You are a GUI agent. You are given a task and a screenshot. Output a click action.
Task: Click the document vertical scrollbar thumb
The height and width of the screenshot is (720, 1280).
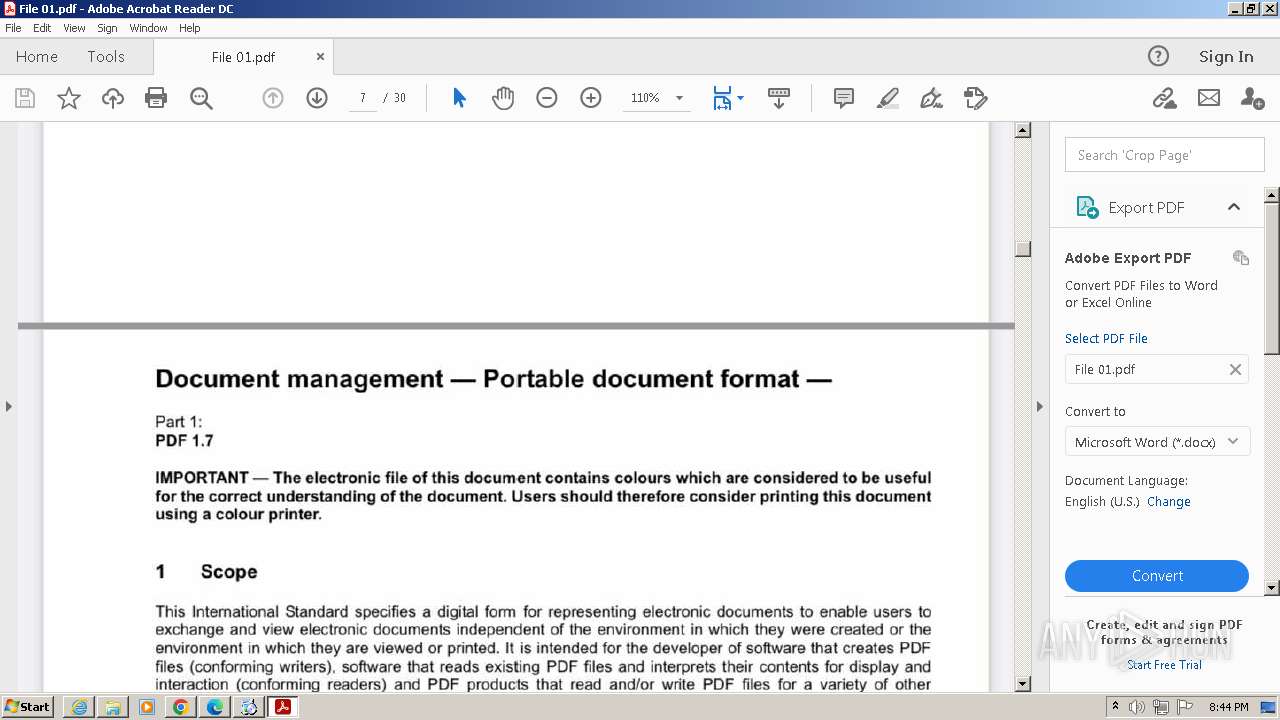click(1023, 248)
